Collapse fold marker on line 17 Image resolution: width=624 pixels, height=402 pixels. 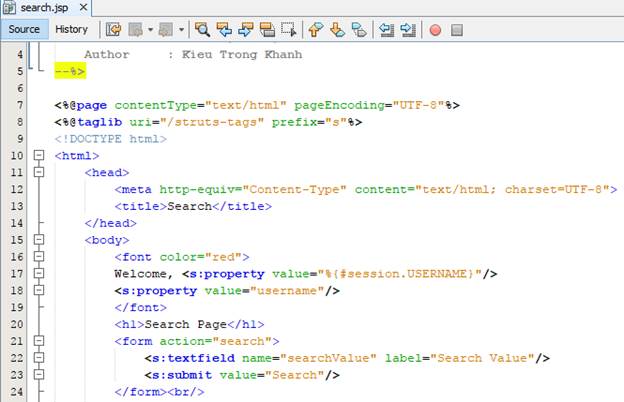(x=39, y=273)
